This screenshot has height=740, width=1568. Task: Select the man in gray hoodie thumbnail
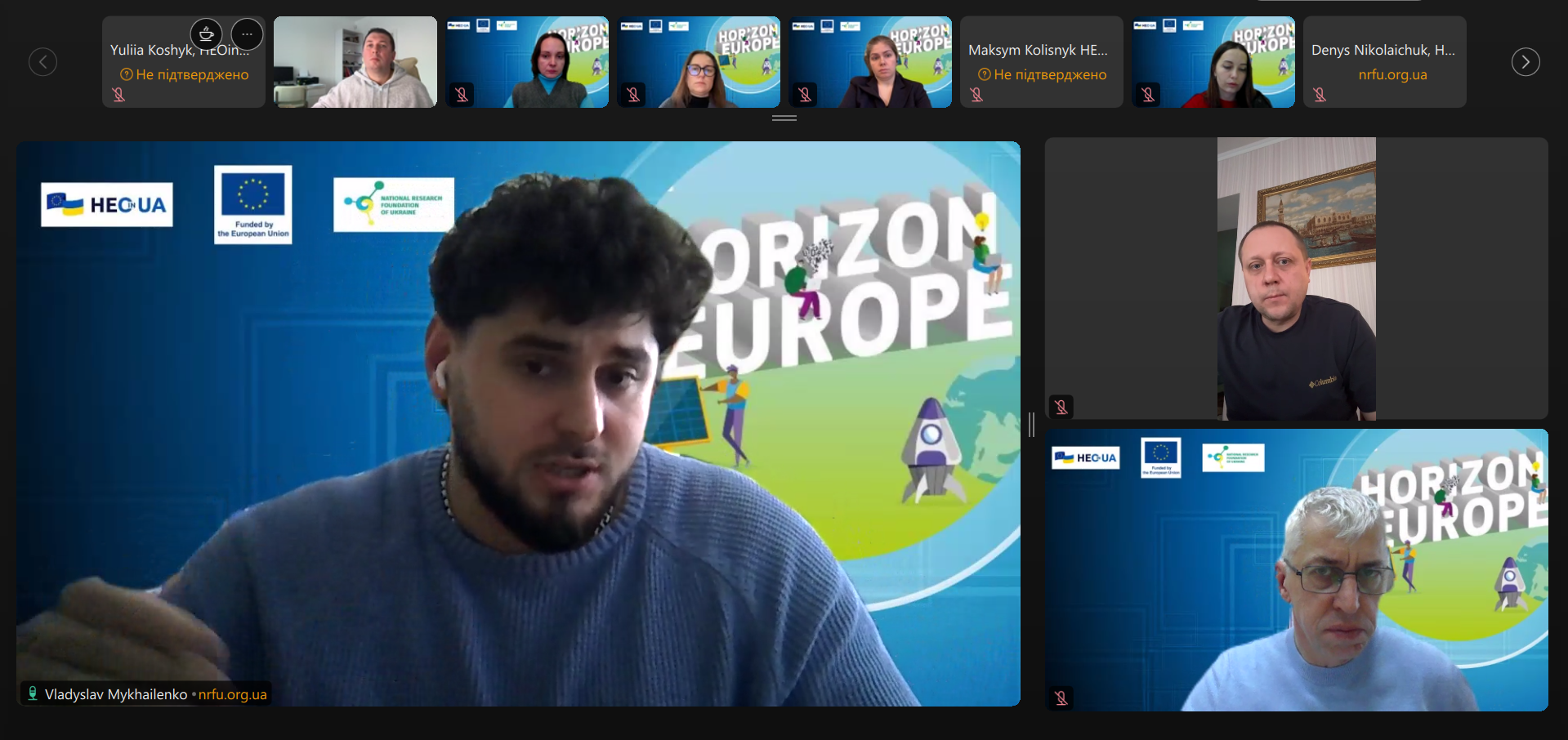pos(355,62)
